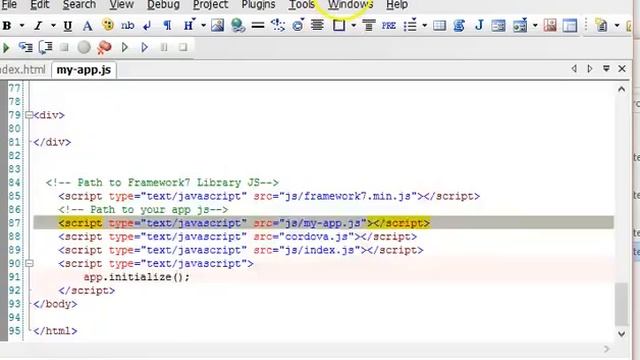Click the form element insert icon
The height and width of the screenshot is (360, 640).
tap(520, 25)
